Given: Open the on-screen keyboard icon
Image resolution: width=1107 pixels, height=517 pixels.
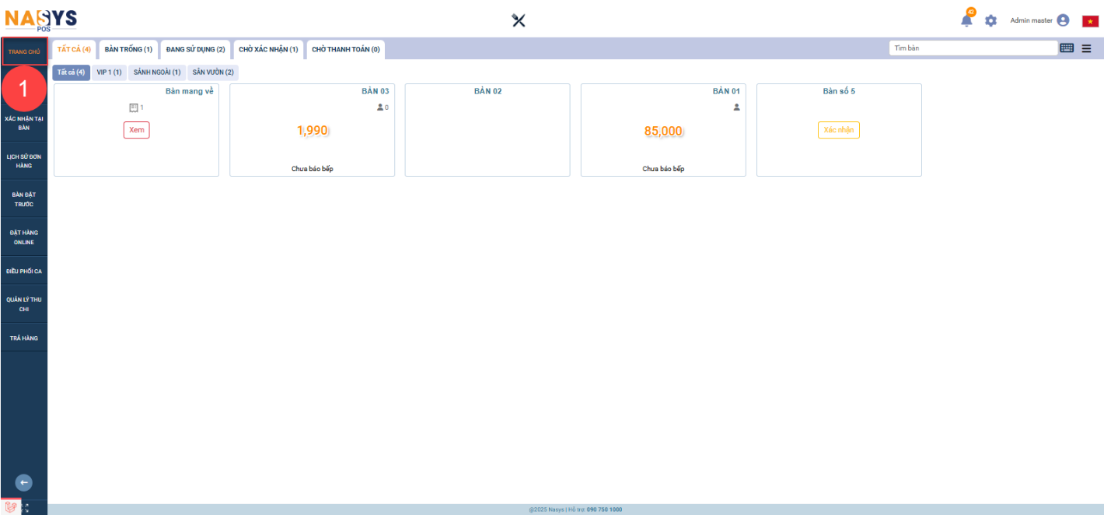Looking at the screenshot, I should pyautogui.click(x=1067, y=48).
